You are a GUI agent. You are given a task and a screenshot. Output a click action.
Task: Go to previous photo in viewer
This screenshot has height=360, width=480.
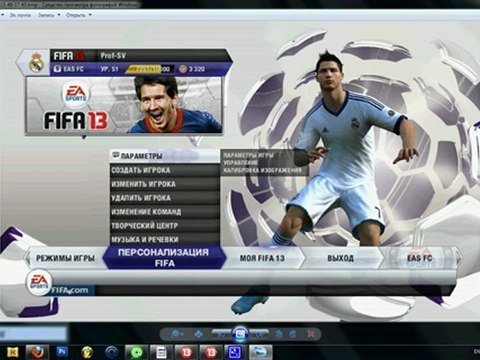click(x=222, y=333)
